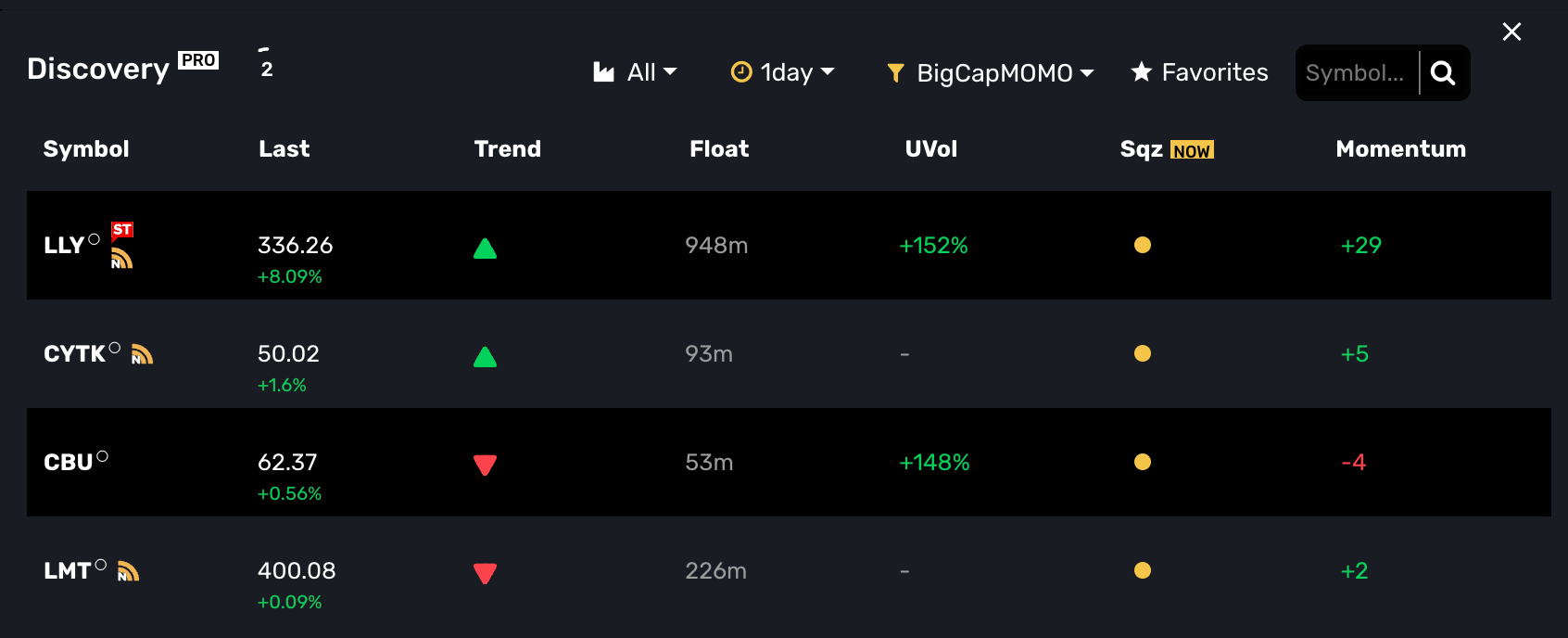The width and height of the screenshot is (1568, 638).
Task: Click the magnifying glass search icon
Action: [1443, 73]
